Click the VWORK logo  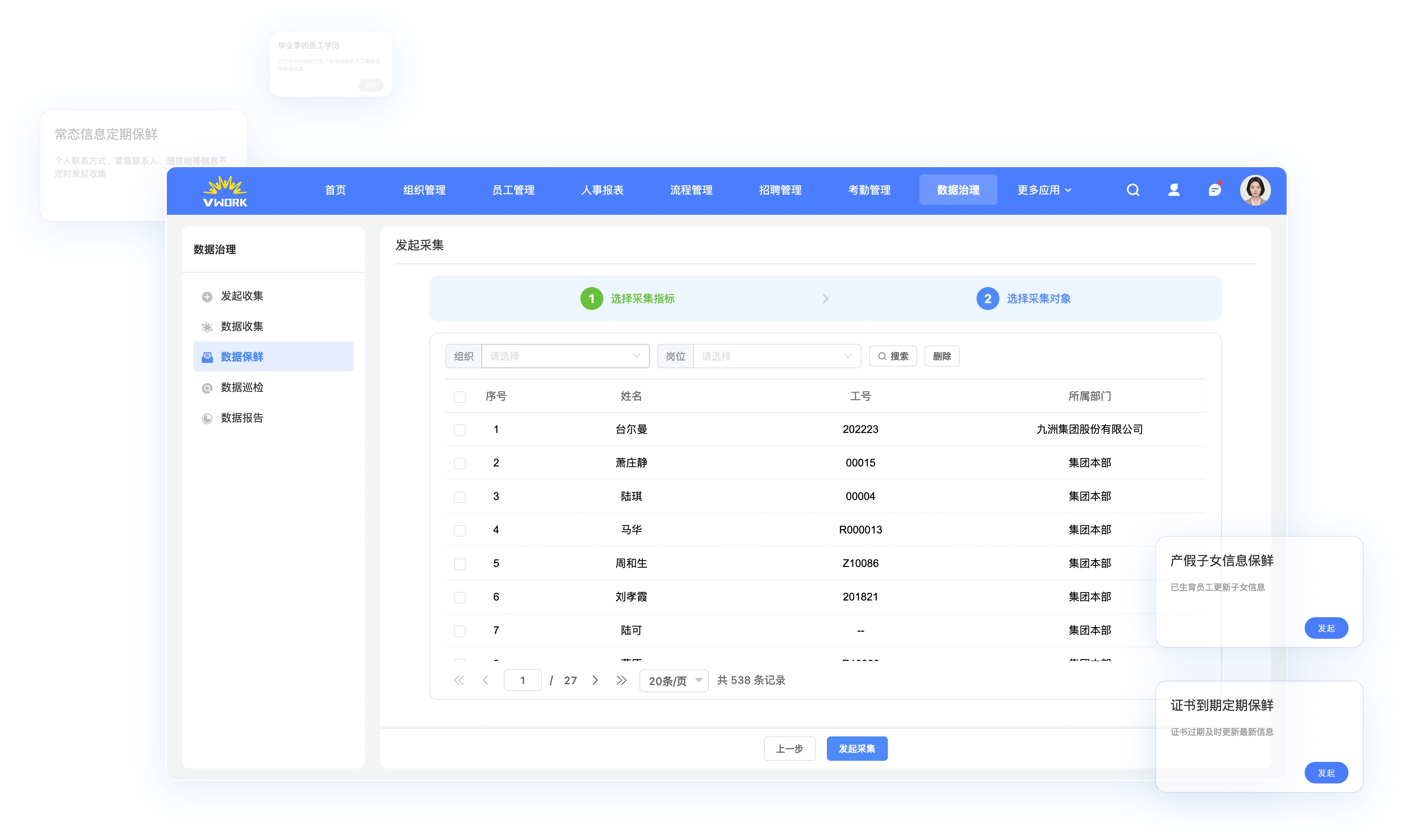tap(225, 191)
